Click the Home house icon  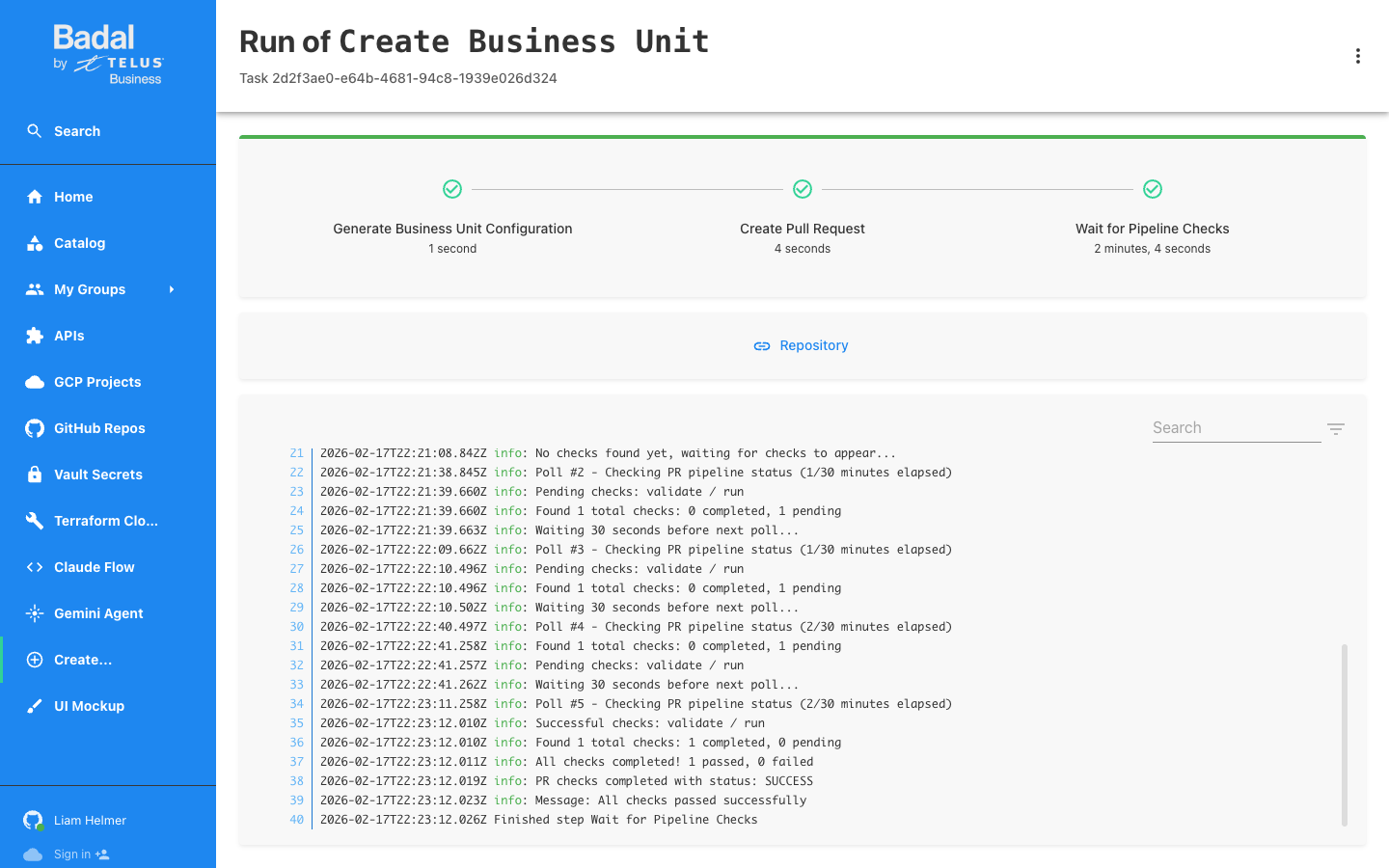tap(35, 197)
